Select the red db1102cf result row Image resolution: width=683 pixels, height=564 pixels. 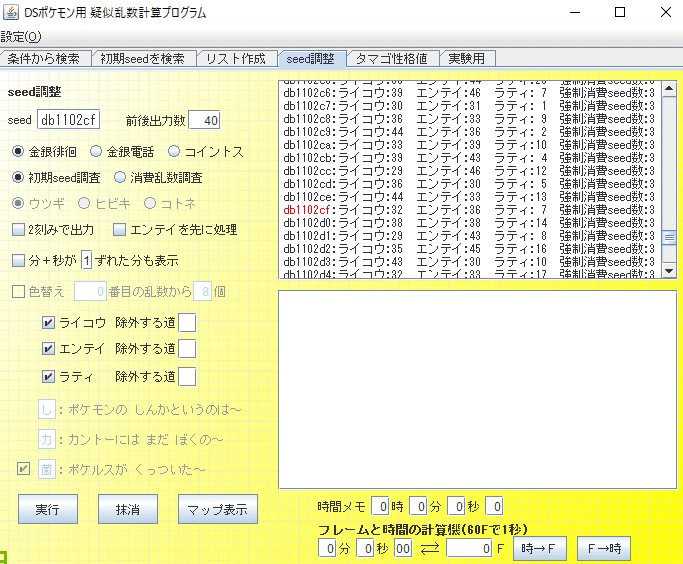(470, 210)
